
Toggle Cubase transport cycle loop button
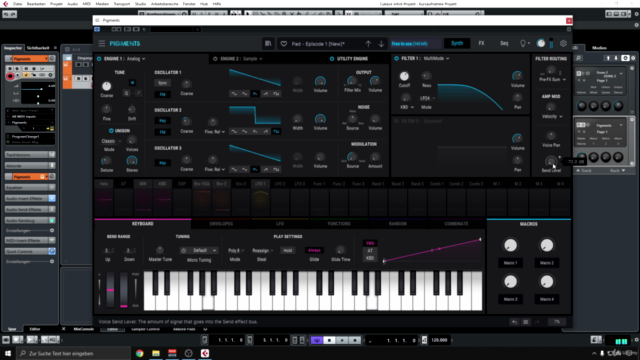click(x=317, y=340)
